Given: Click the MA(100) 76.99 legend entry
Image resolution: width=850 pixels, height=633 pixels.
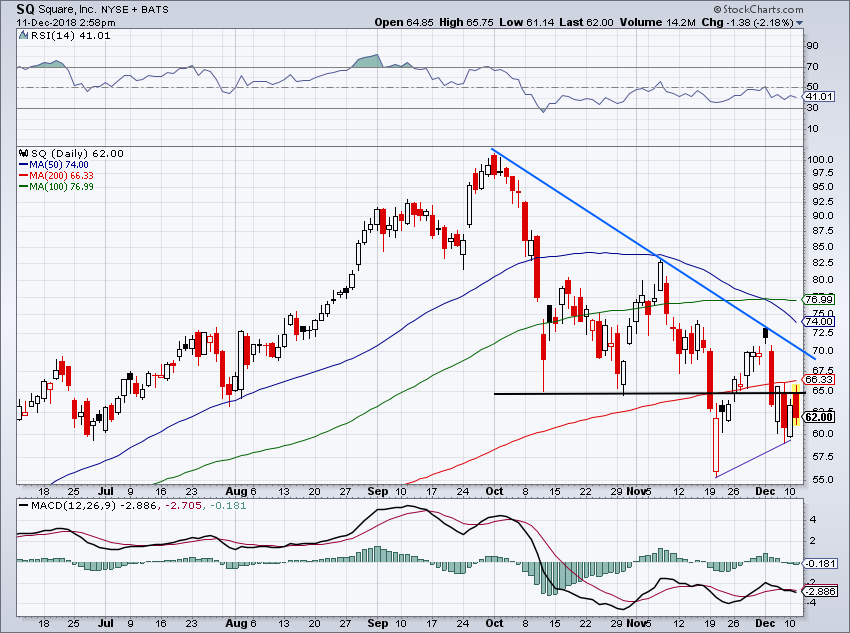Looking at the screenshot, I should [56, 186].
